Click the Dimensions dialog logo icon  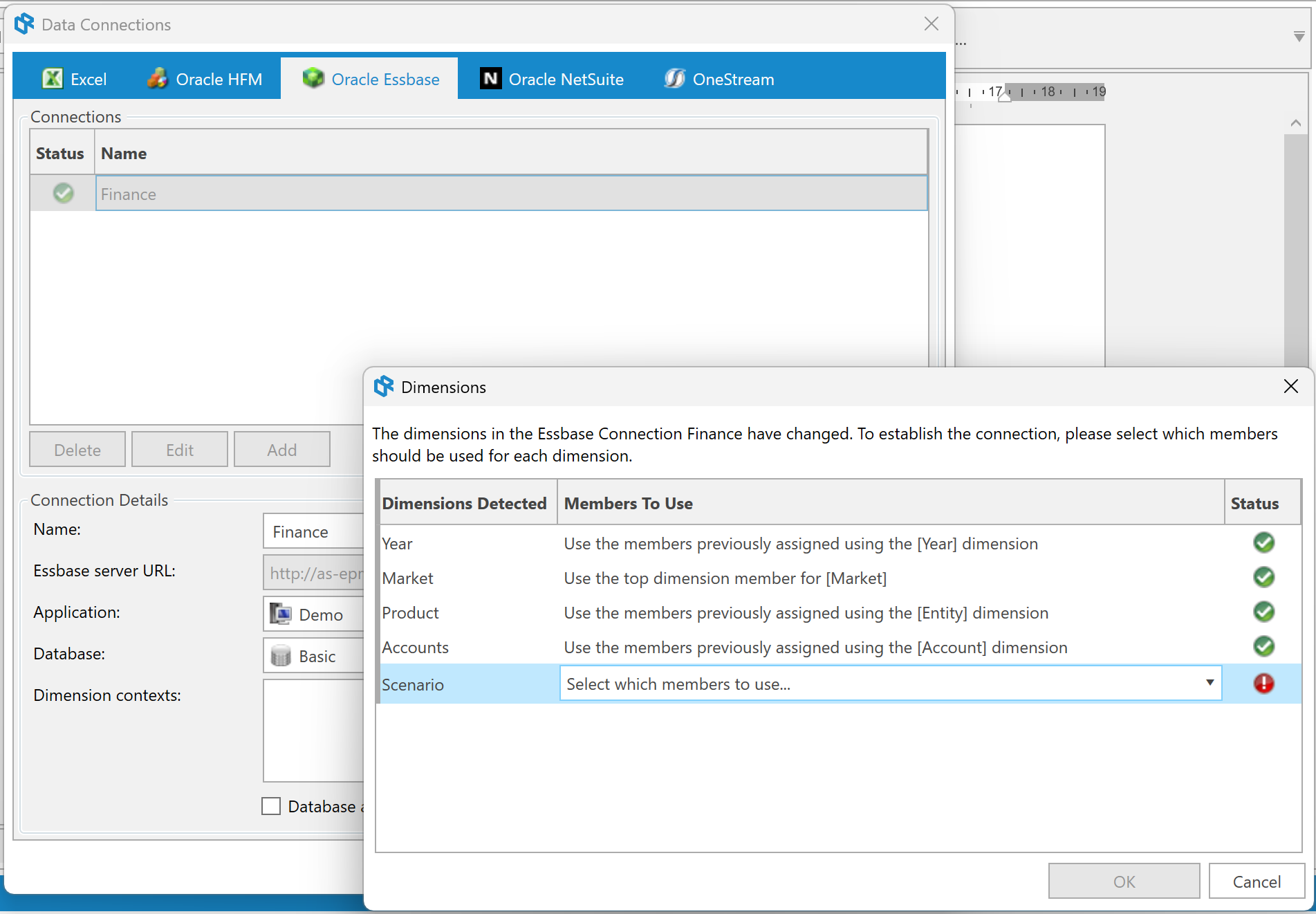(384, 387)
